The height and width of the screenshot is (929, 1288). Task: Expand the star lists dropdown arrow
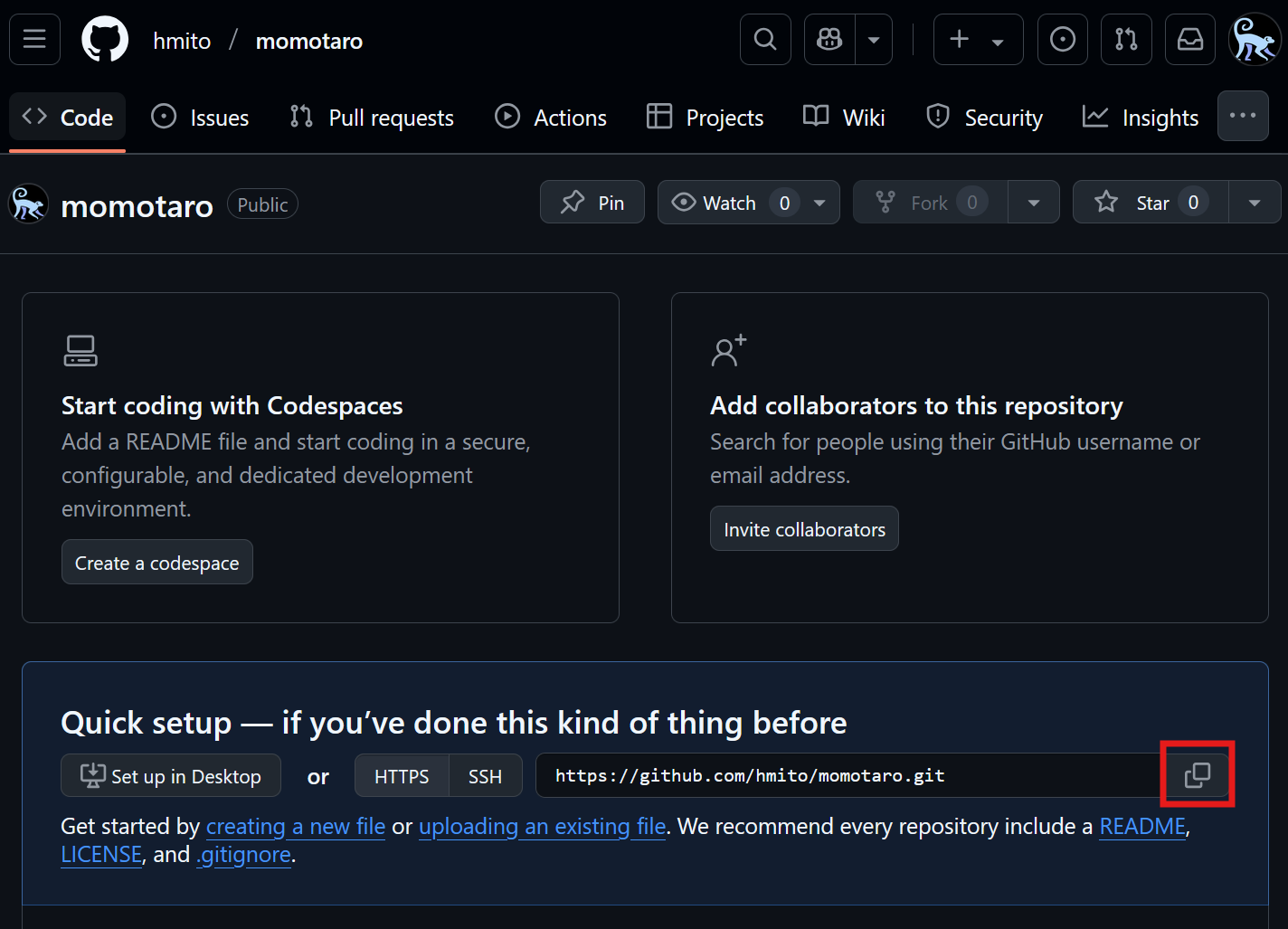[x=1255, y=202]
